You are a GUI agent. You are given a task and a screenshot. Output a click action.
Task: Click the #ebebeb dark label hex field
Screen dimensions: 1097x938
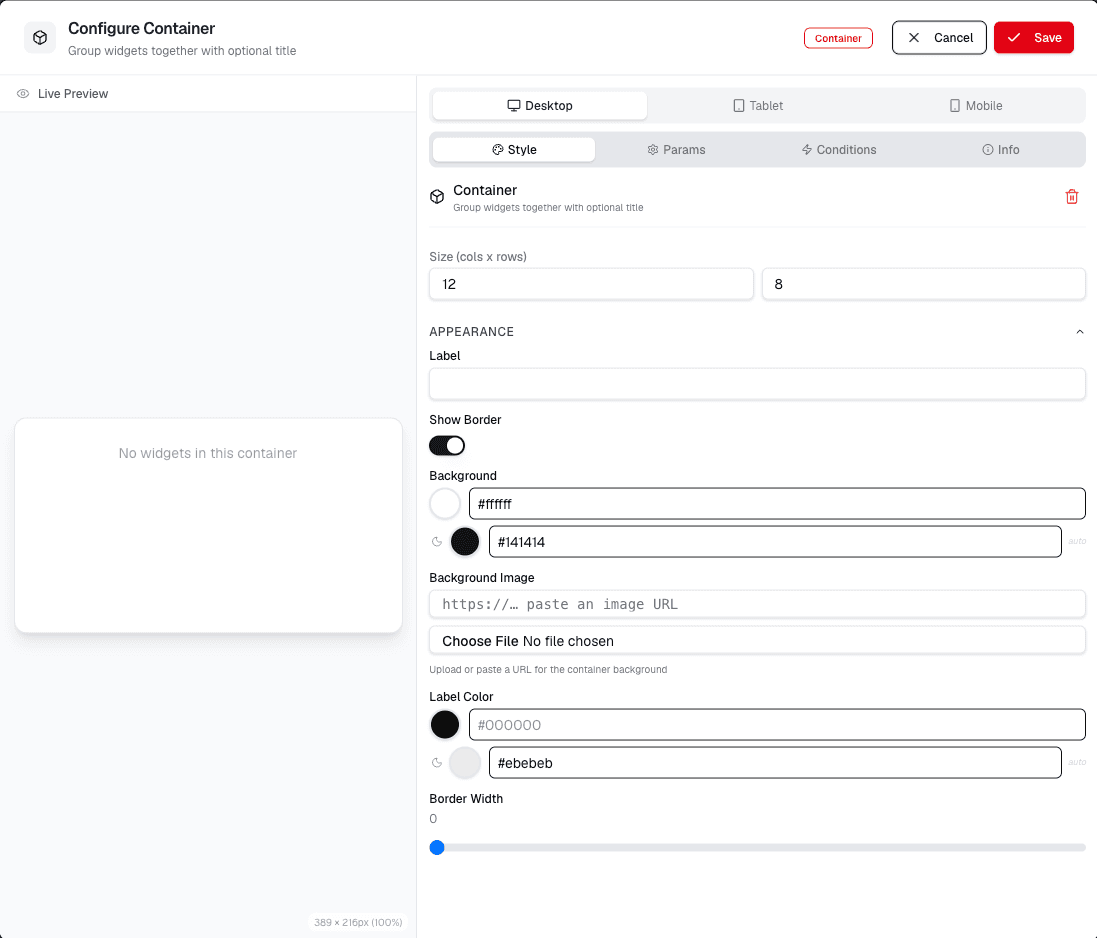[x=775, y=762]
